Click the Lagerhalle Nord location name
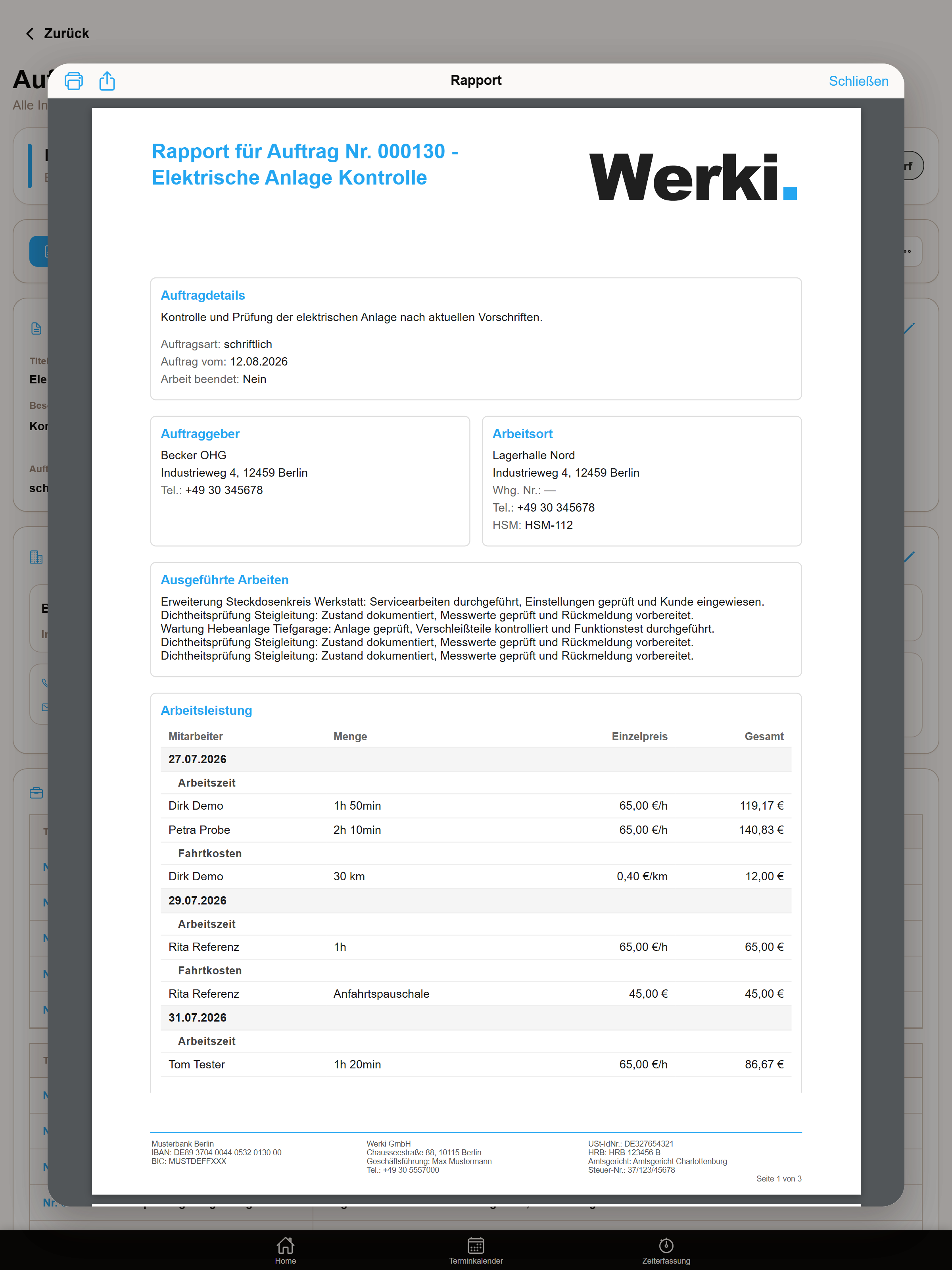The width and height of the screenshot is (952, 1270). click(x=533, y=455)
